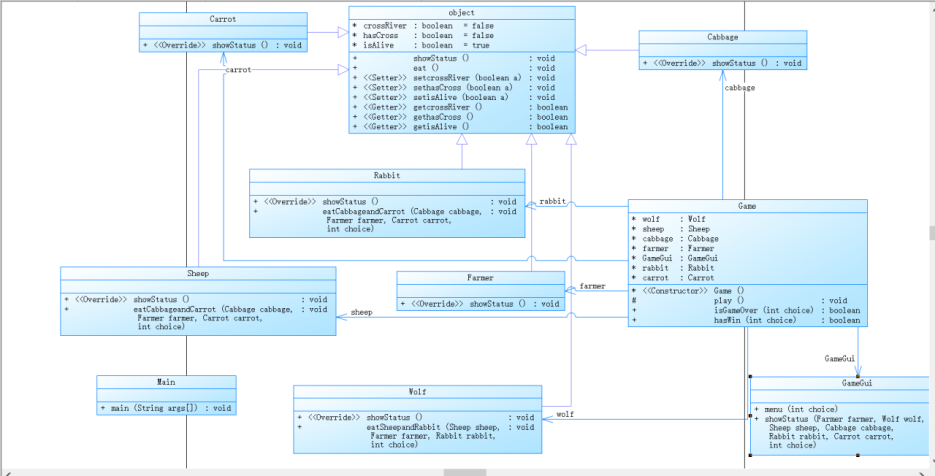Click eatSheepandRabbit method in Wolf class
Screen dimensions: 935x476
point(418,436)
